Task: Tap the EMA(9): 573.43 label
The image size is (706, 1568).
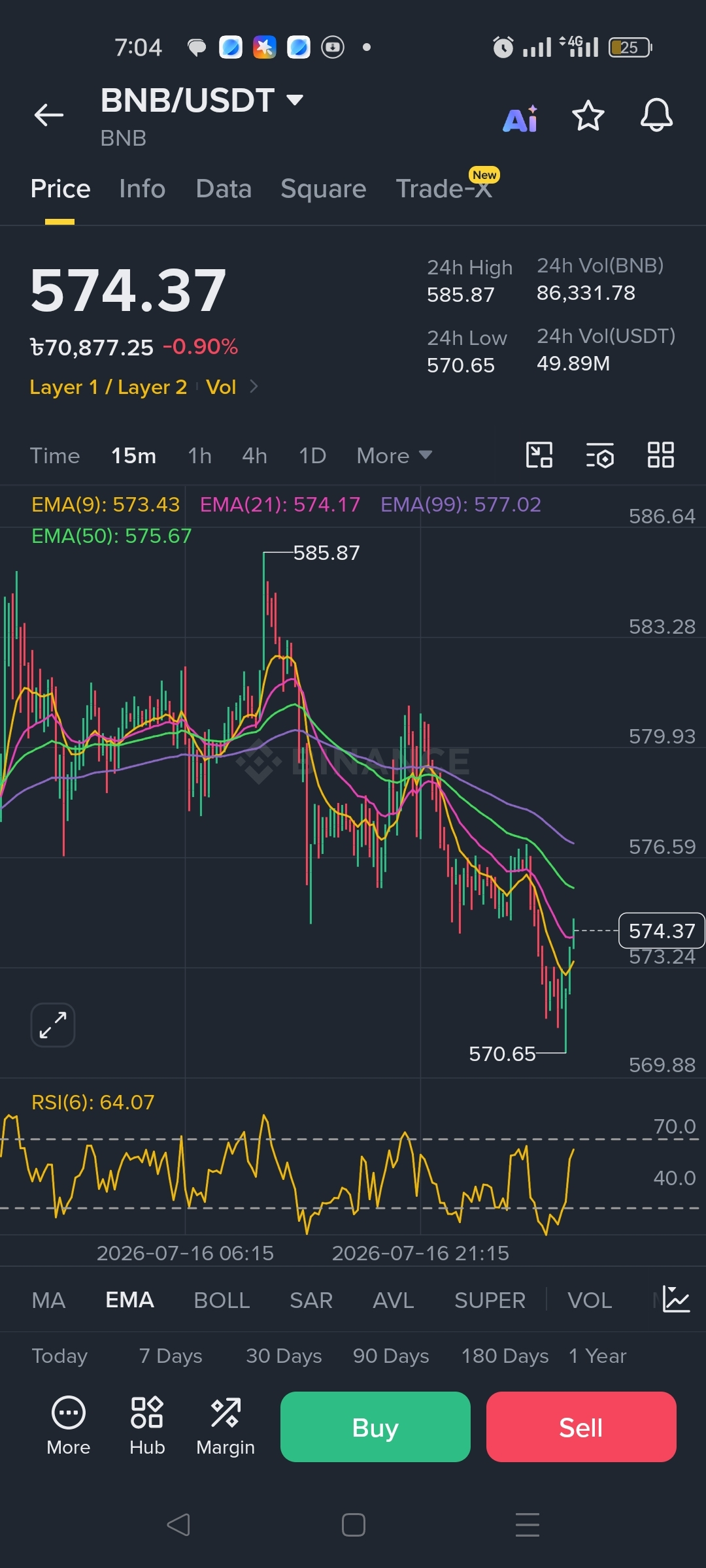Action: tap(105, 504)
